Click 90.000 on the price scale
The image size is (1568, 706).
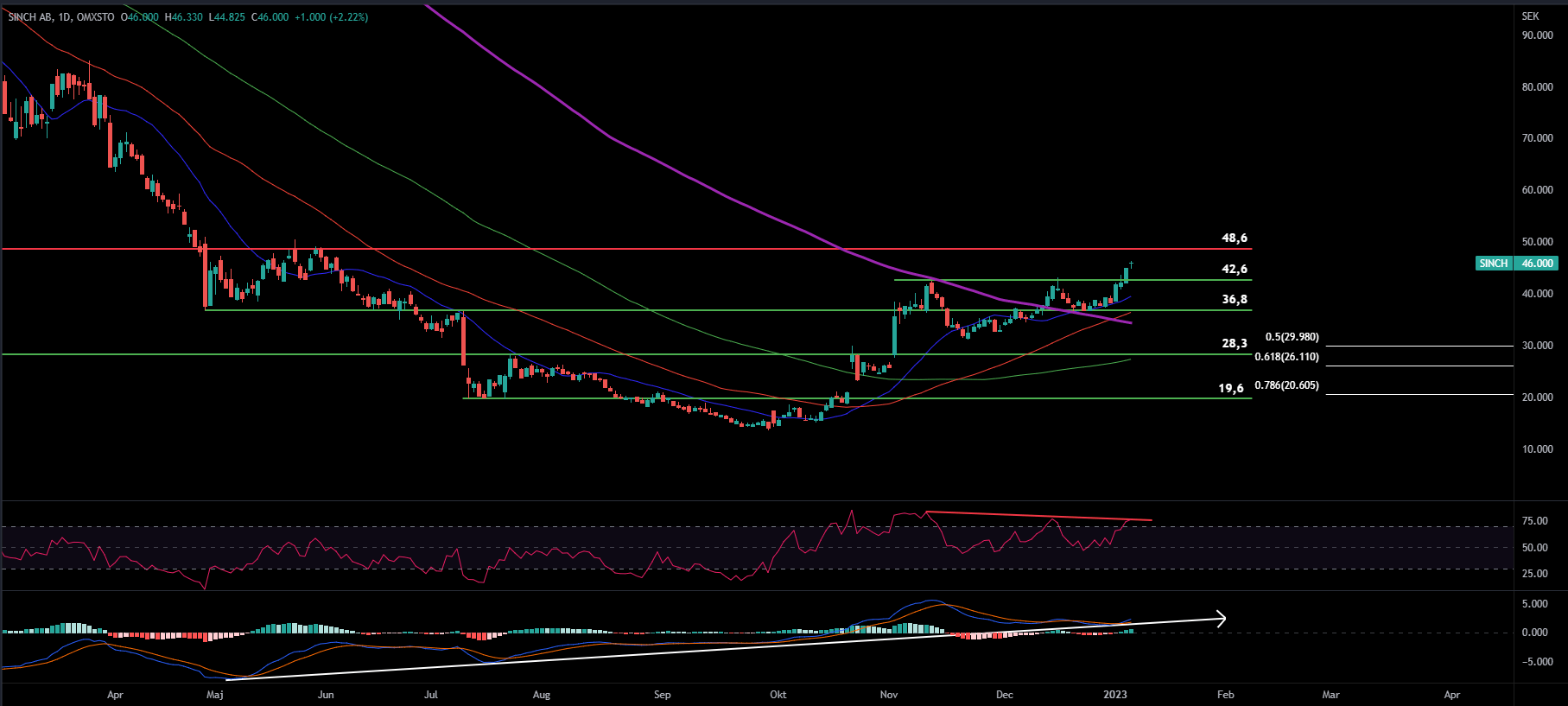(x=1537, y=35)
